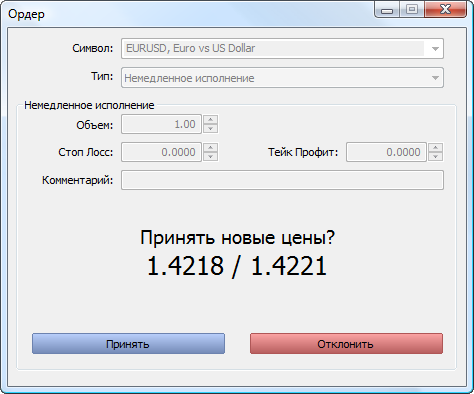Click the blue Принять button
This screenshot has width=474, height=394.
tap(128, 344)
